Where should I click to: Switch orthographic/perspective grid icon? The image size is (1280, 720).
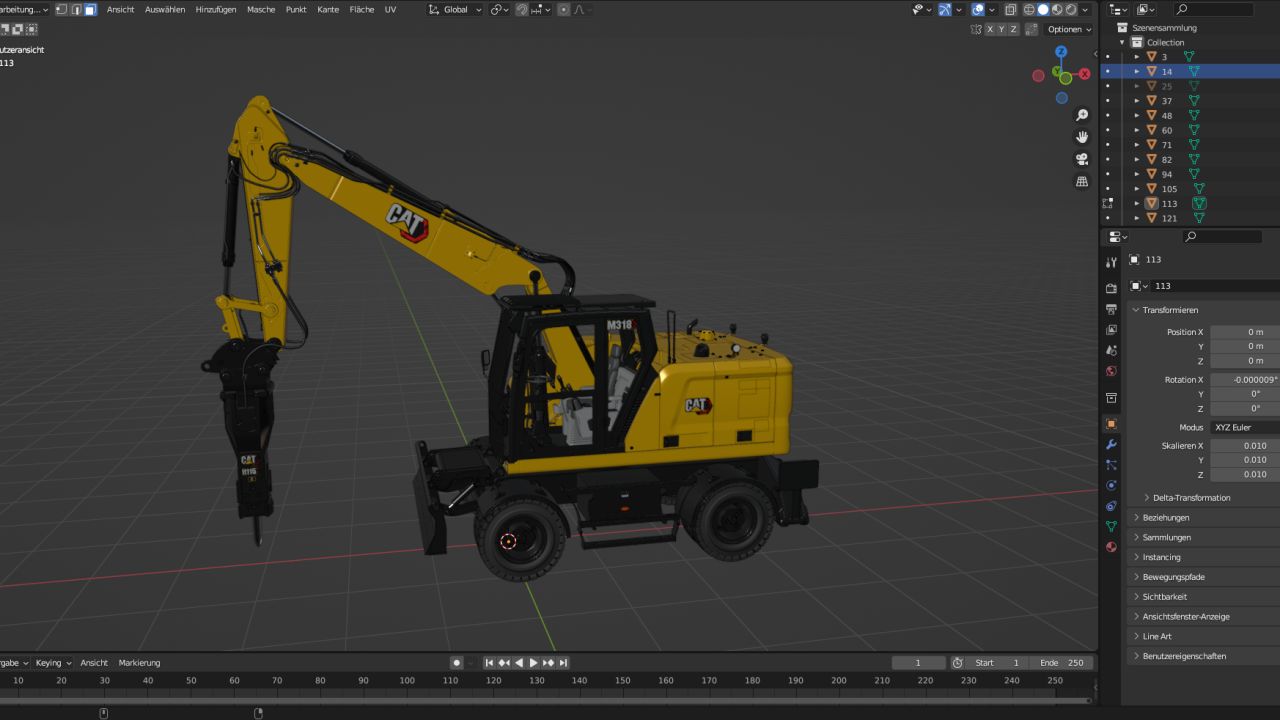click(1082, 181)
